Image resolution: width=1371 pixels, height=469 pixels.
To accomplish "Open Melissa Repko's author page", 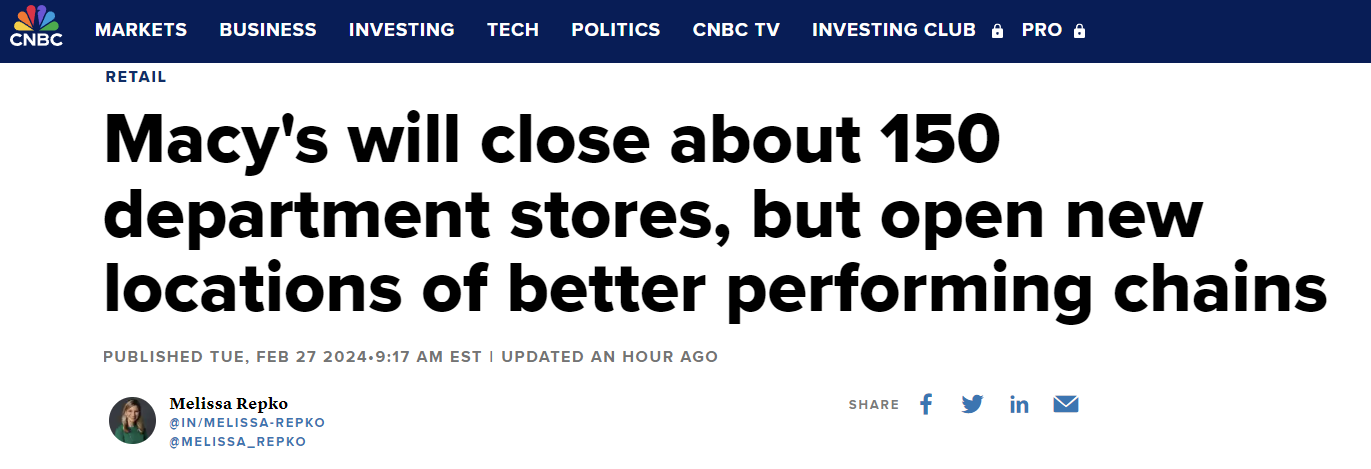I will tap(229, 403).
